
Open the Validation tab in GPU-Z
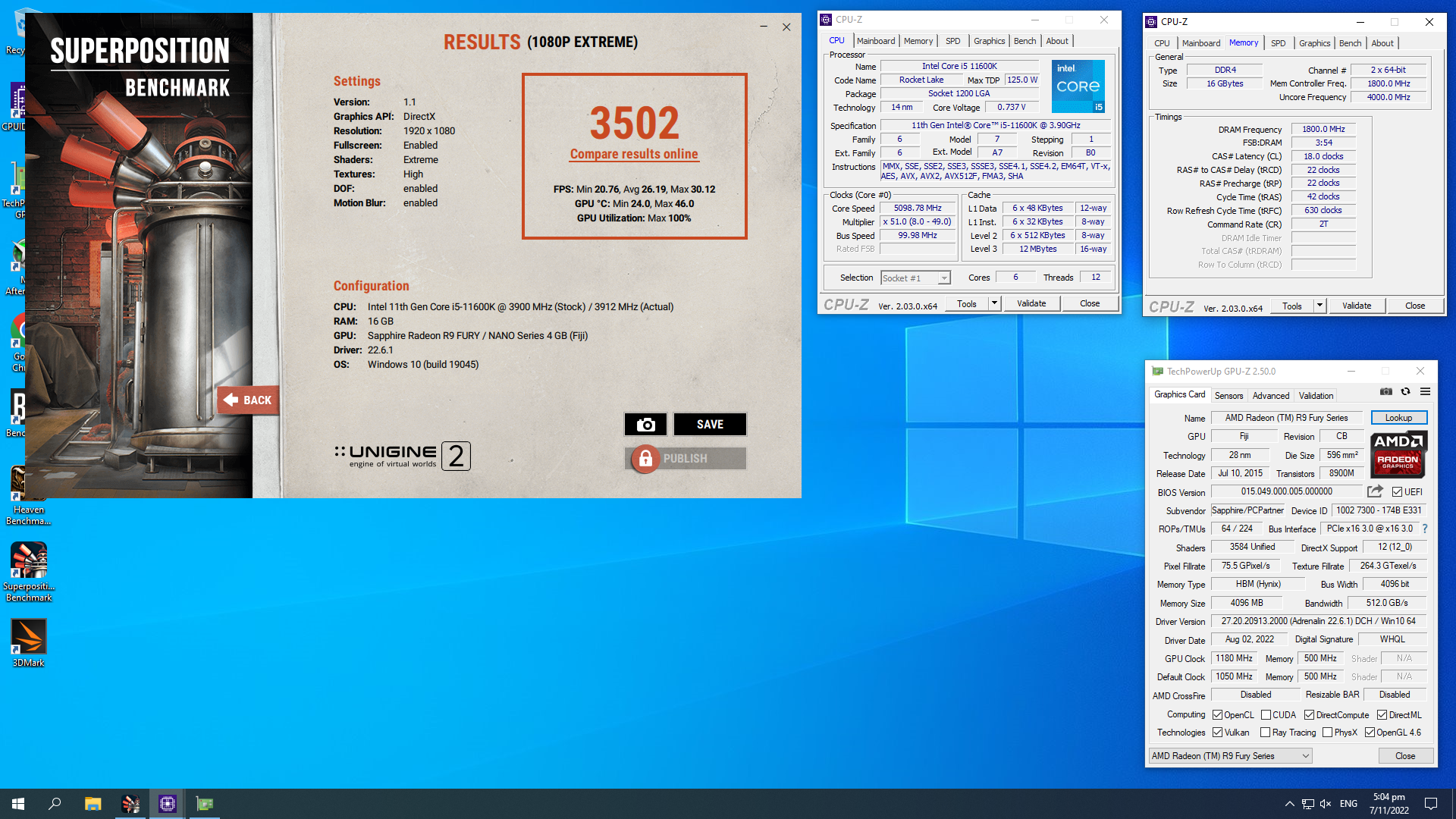(x=1316, y=396)
